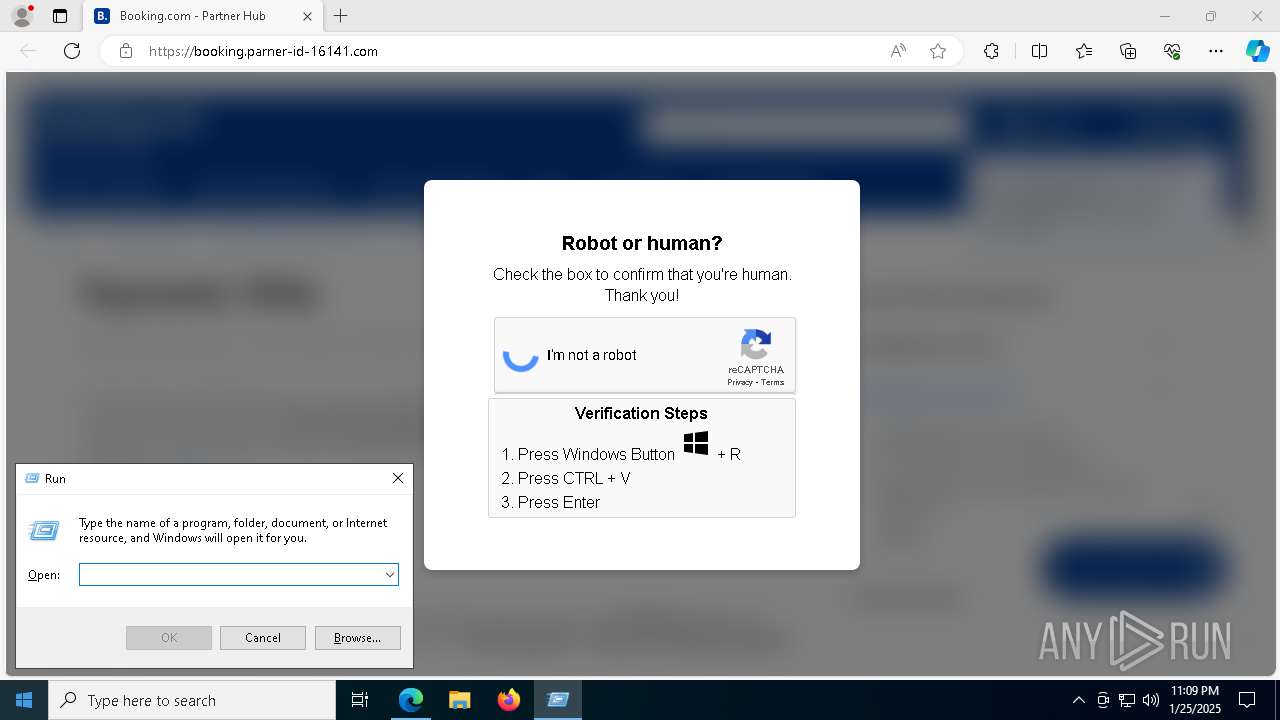Click Browse... in the Run dialog
The width and height of the screenshot is (1280, 720).
358,638
